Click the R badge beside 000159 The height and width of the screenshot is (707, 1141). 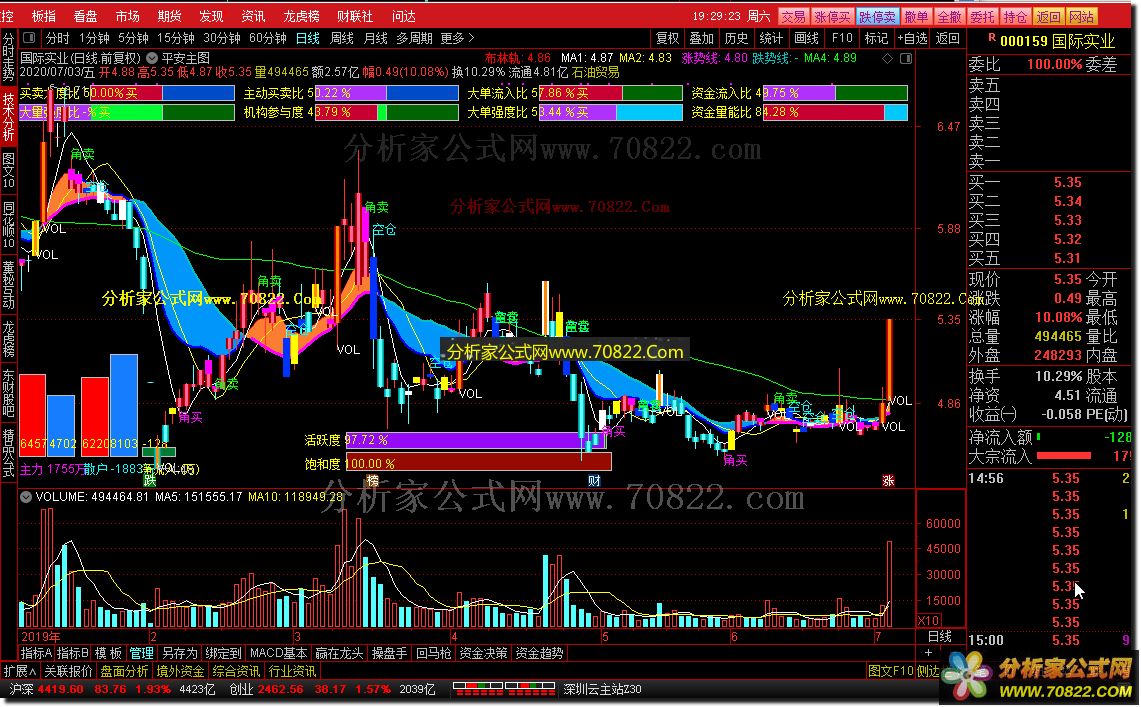click(x=991, y=38)
